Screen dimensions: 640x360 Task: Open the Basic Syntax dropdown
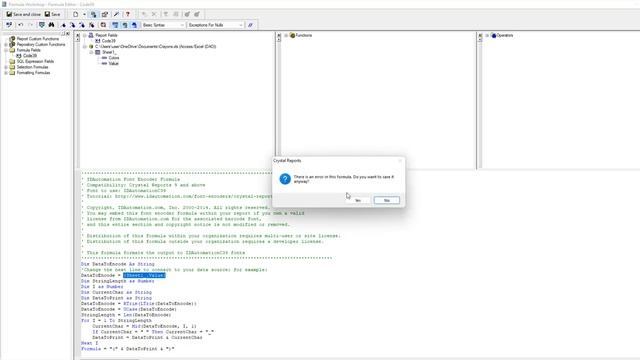click(x=163, y=25)
